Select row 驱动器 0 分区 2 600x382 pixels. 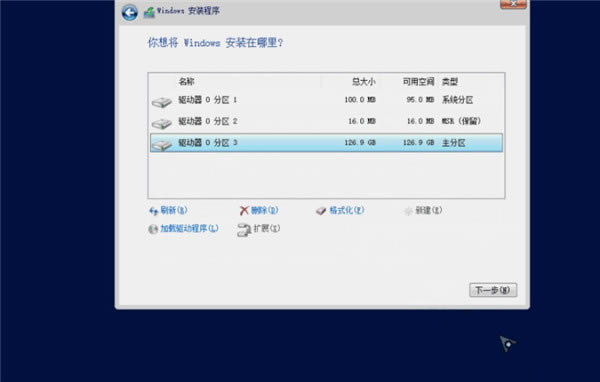pyautogui.click(x=326, y=121)
